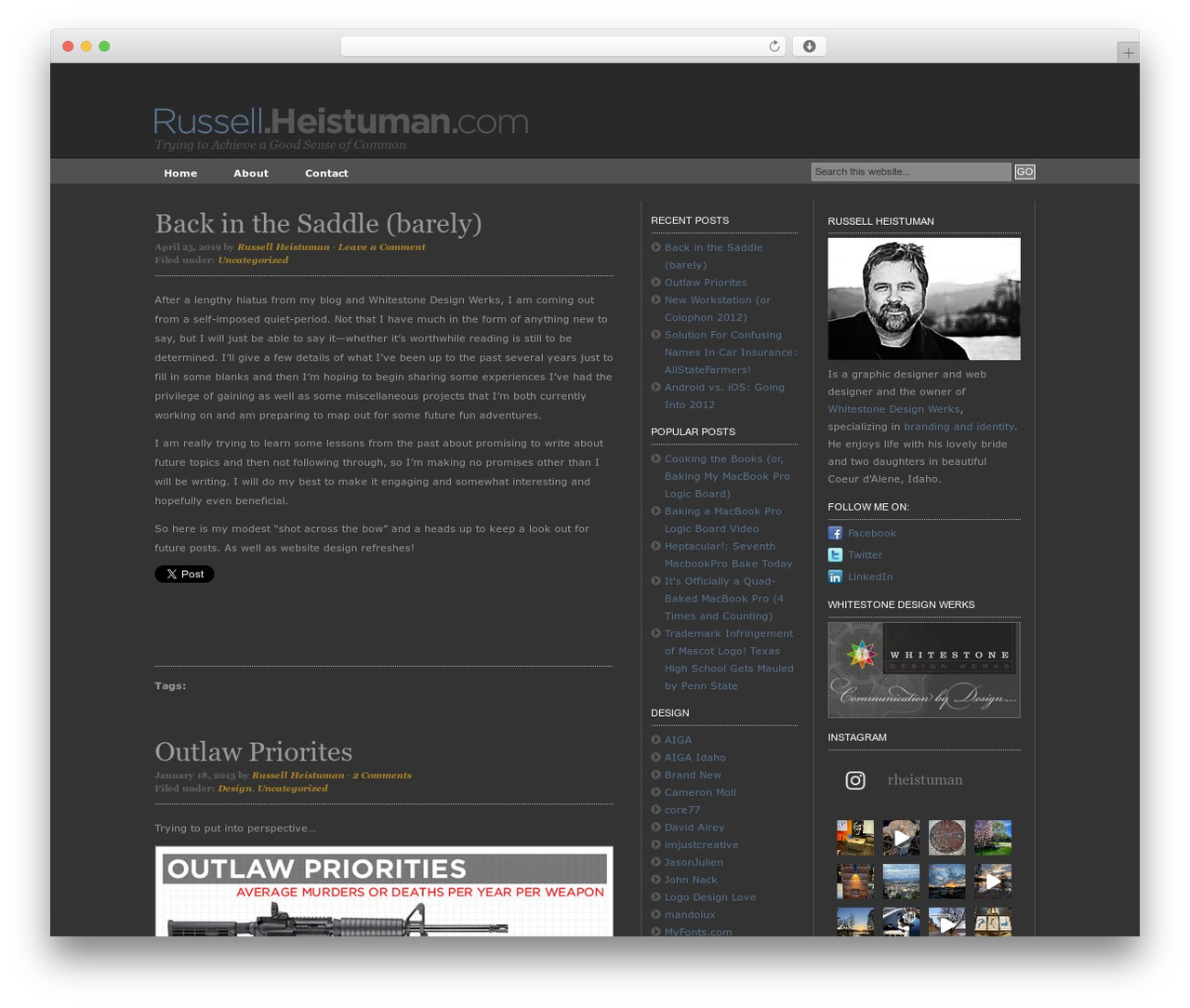Click the browser address bar

(562, 46)
